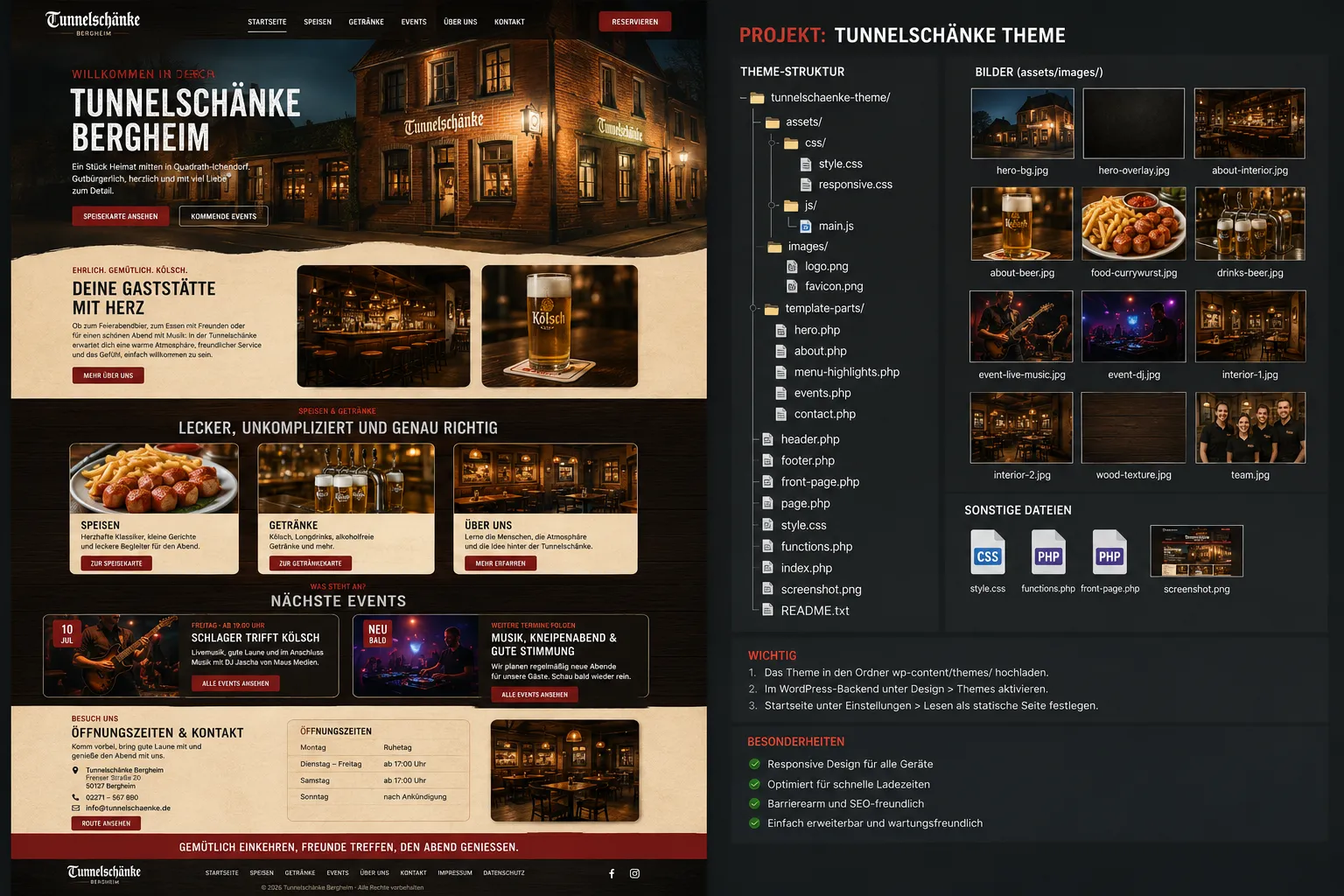Open the Datenschutz link in the footer
The width and height of the screenshot is (1344, 896).
tap(504, 873)
